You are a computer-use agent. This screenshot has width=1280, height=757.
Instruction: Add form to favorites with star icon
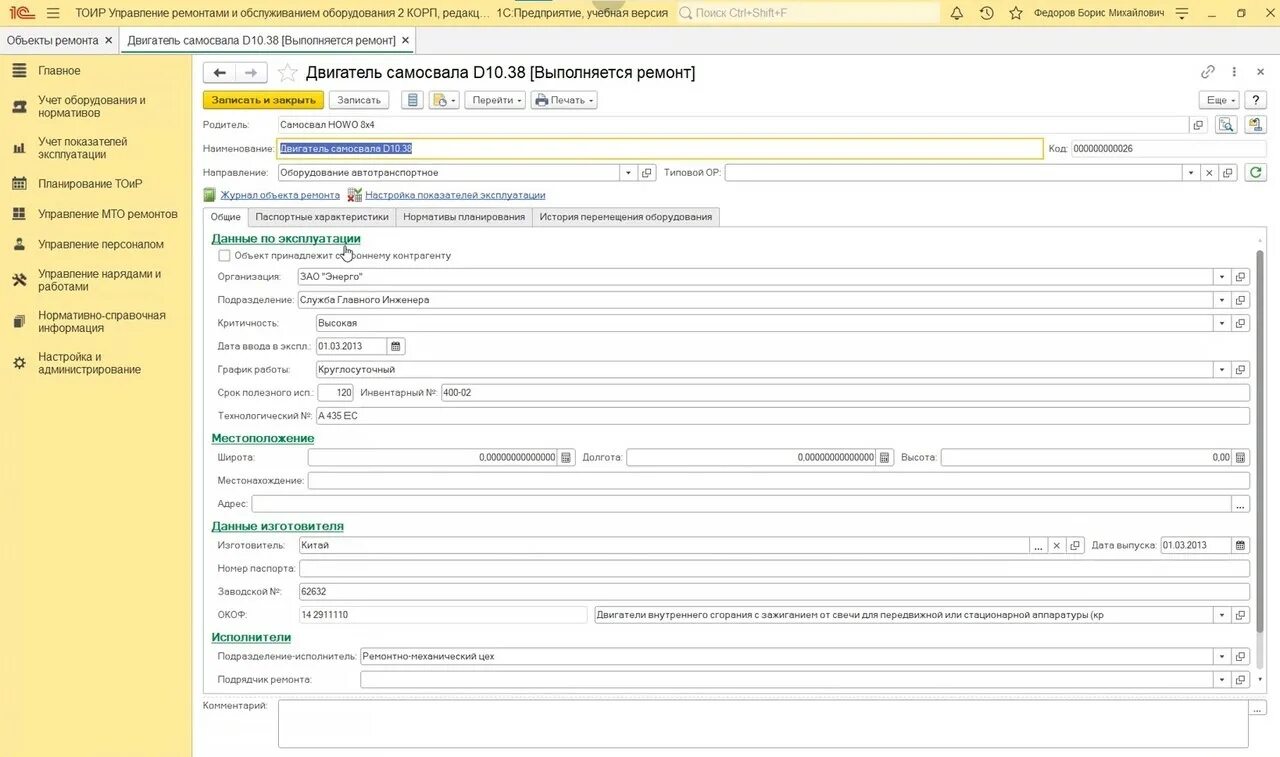[287, 72]
